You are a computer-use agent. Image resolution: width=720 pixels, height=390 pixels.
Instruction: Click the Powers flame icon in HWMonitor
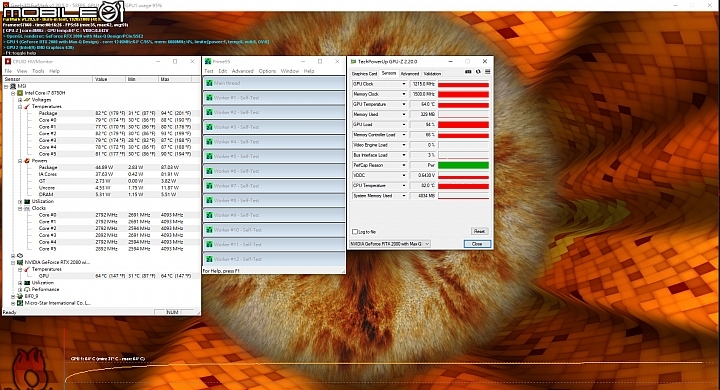click(27, 161)
